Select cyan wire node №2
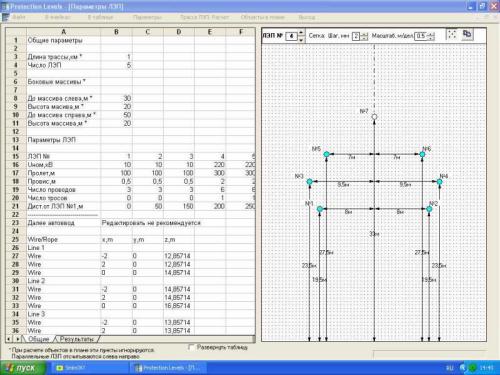This screenshot has height=375, width=500. coord(429,209)
